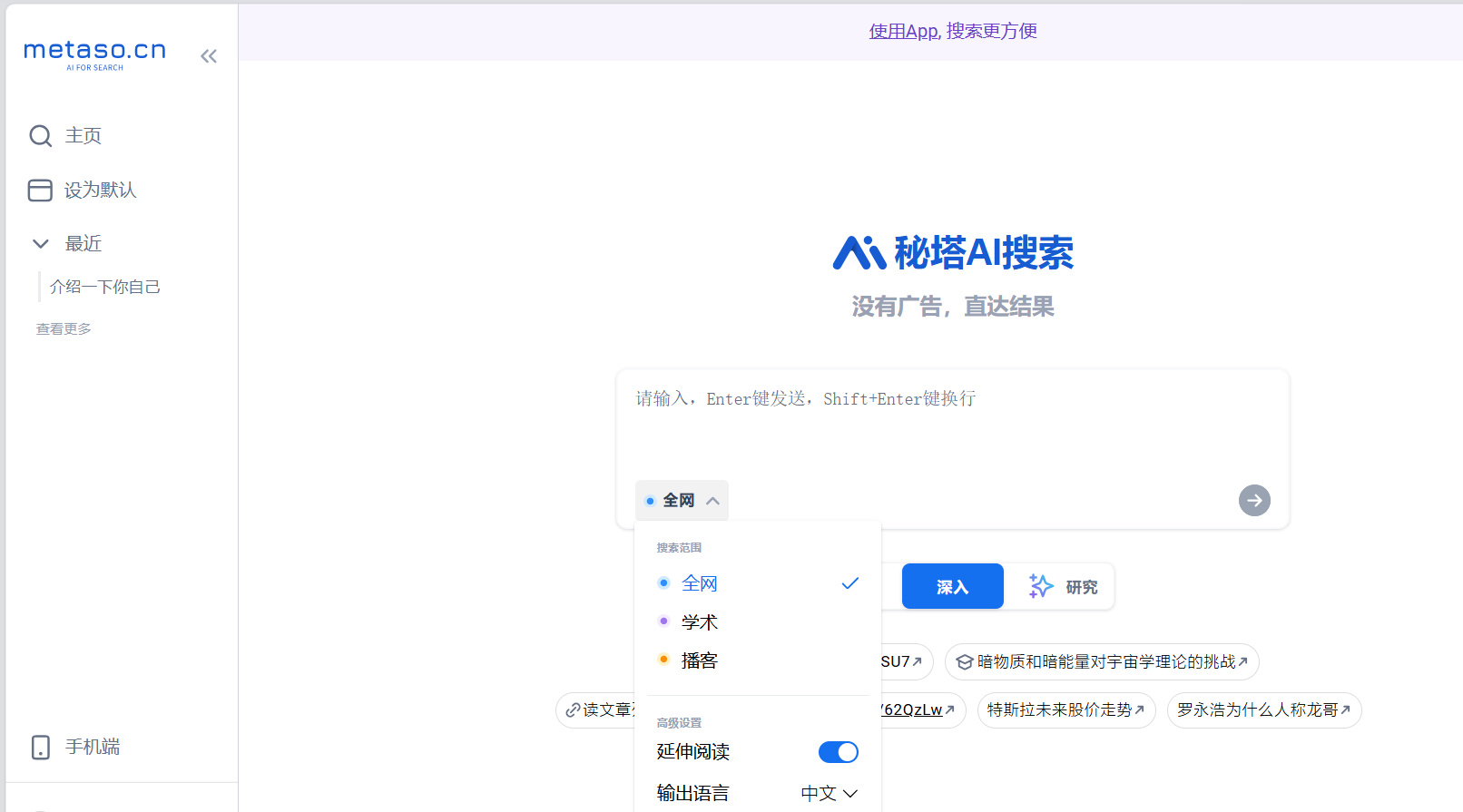Submit search with the arrow send button

click(x=1254, y=500)
